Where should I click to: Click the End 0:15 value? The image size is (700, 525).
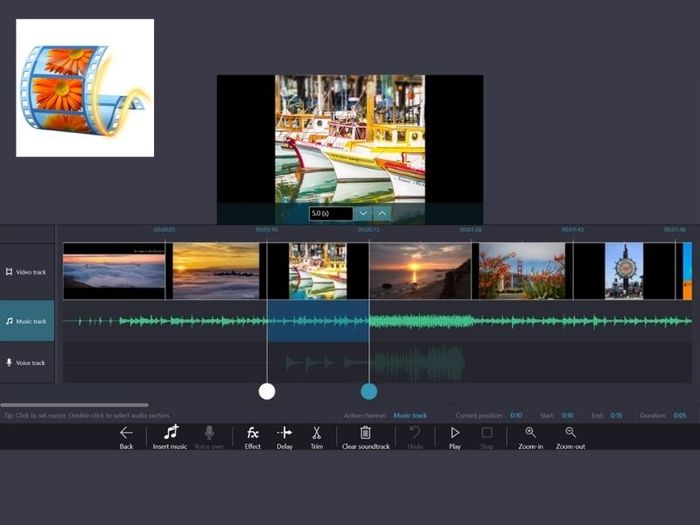617,416
